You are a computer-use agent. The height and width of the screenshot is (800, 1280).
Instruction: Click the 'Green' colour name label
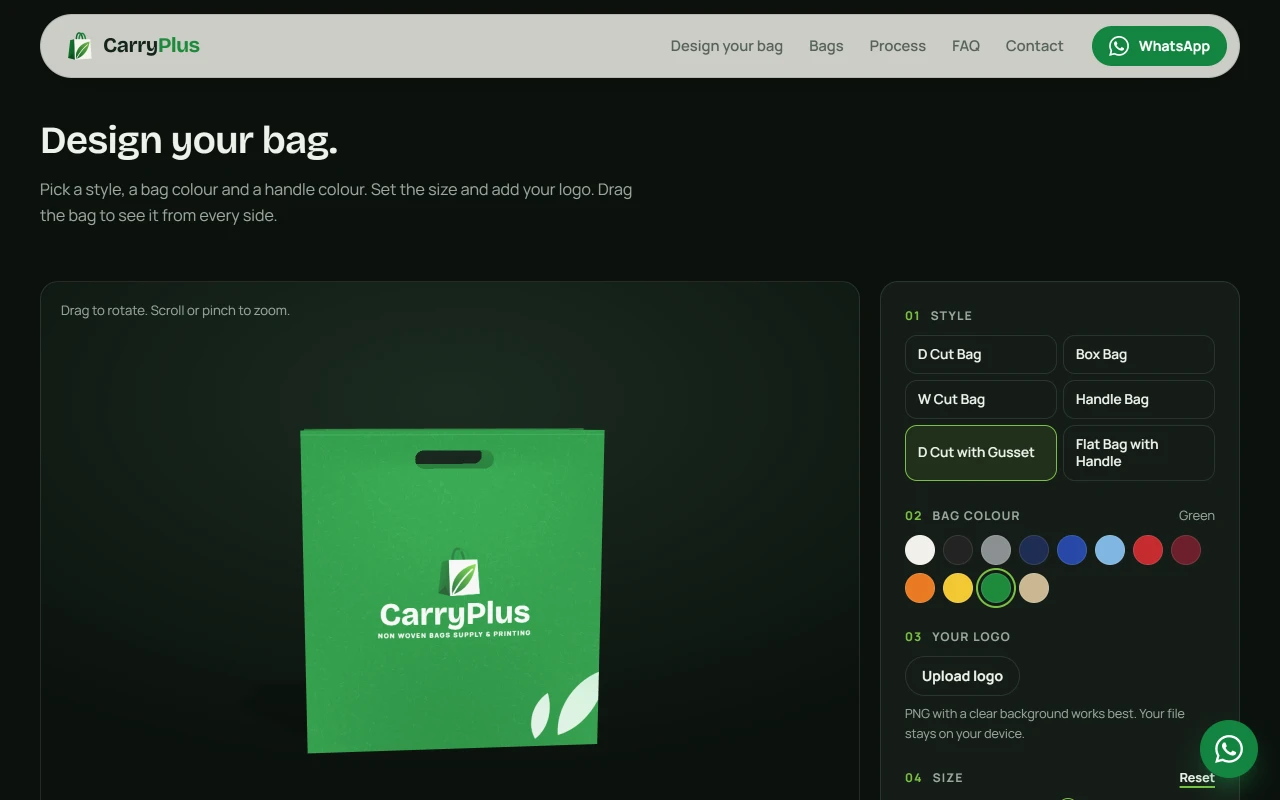coord(1197,516)
